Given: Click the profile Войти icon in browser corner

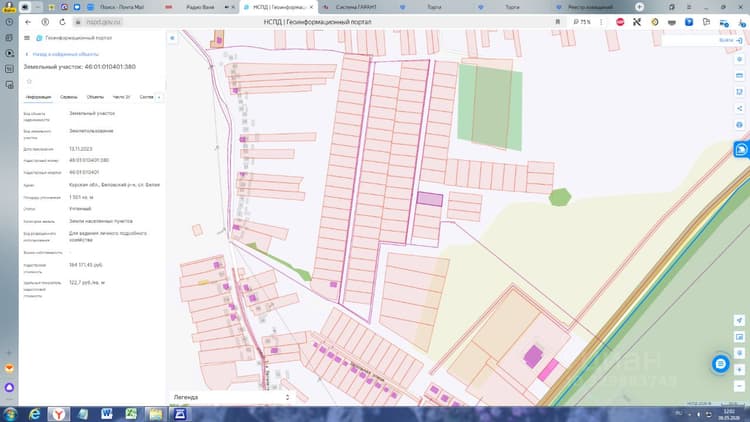Looking at the screenshot, I should [x=9, y=7].
